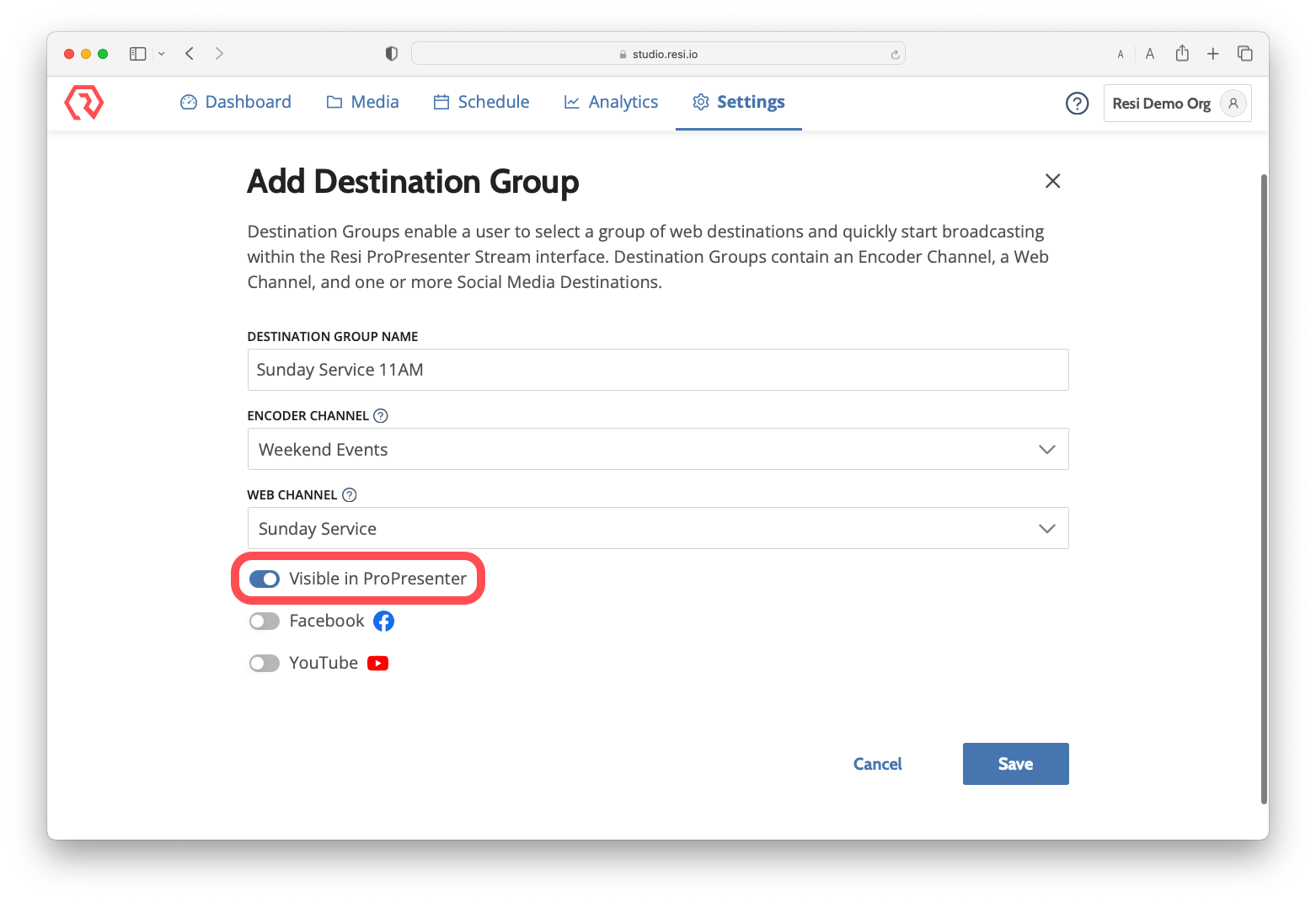Reload the page in address bar
The image size is (1316, 902).
tap(895, 55)
